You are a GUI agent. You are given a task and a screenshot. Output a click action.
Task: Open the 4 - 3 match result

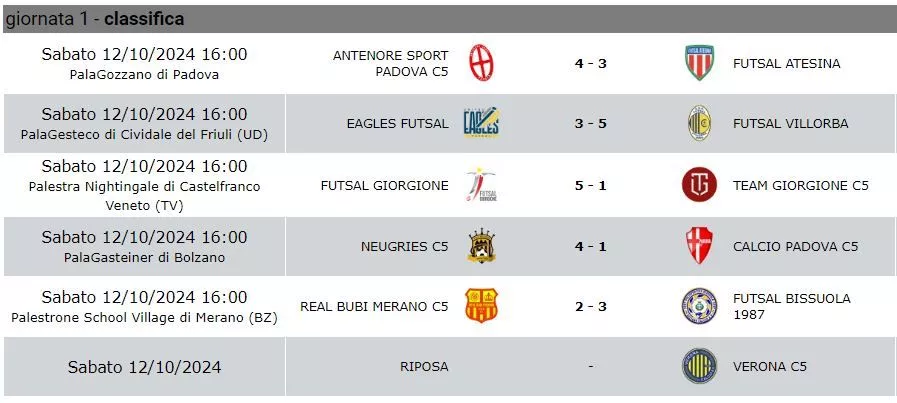click(x=590, y=64)
